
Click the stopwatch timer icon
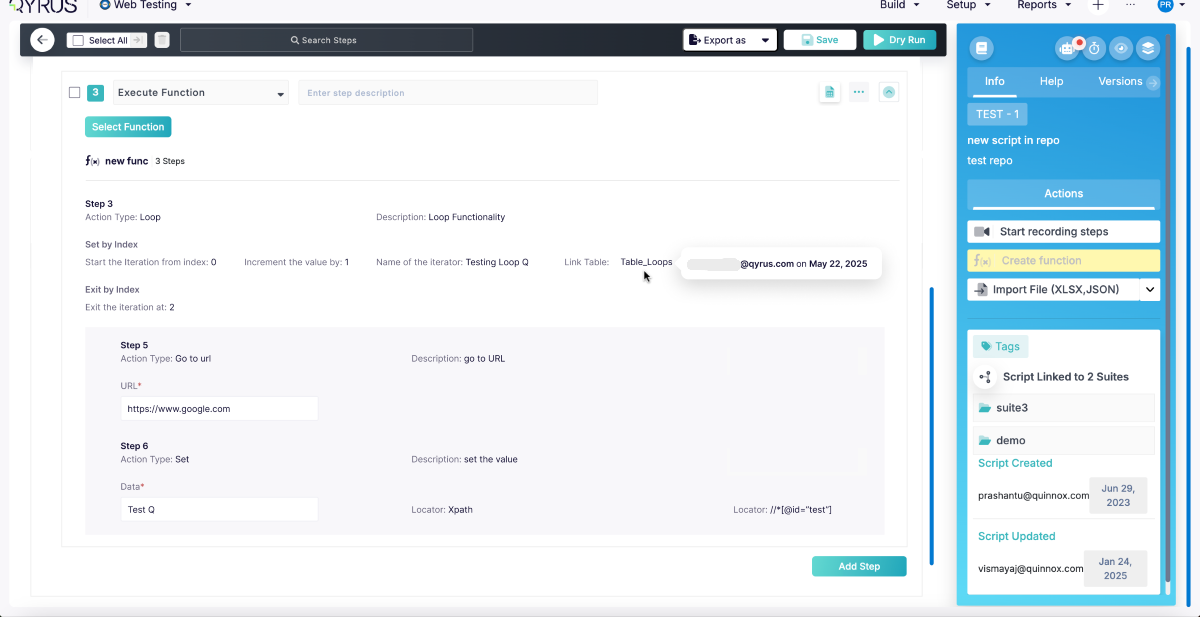(1095, 48)
